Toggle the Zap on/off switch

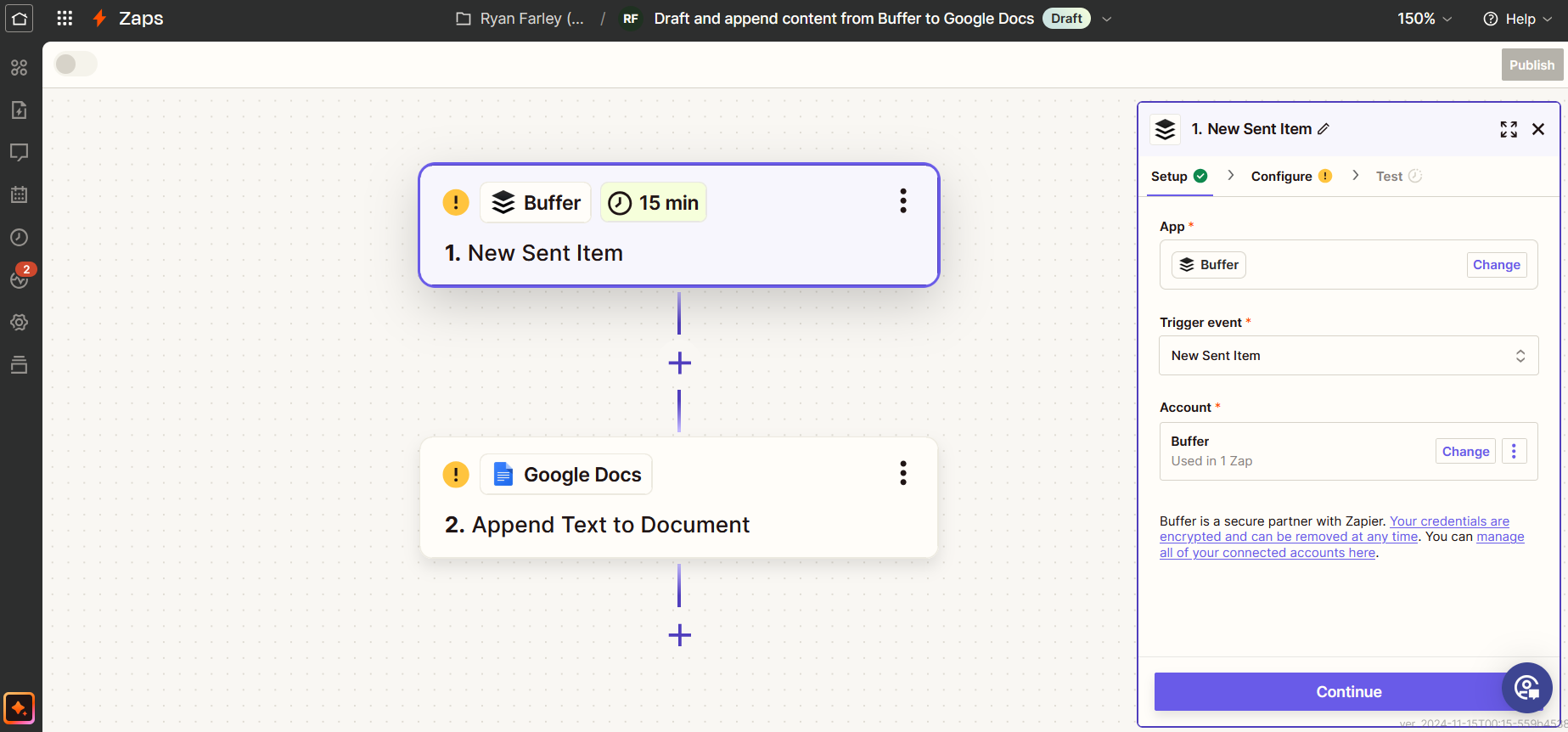pos(76,65)
